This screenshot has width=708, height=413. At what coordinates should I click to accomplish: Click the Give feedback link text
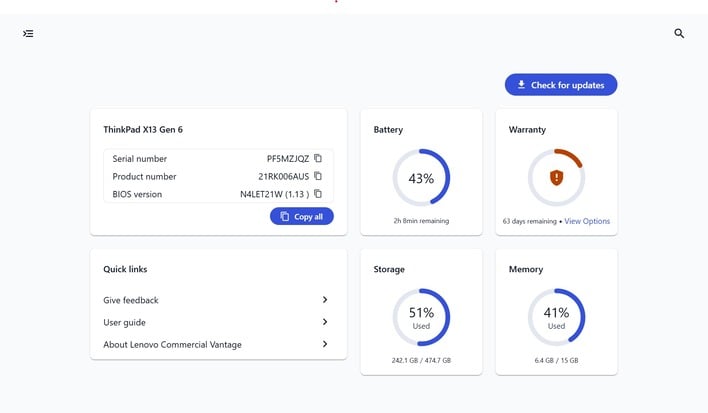pos(131,300)
